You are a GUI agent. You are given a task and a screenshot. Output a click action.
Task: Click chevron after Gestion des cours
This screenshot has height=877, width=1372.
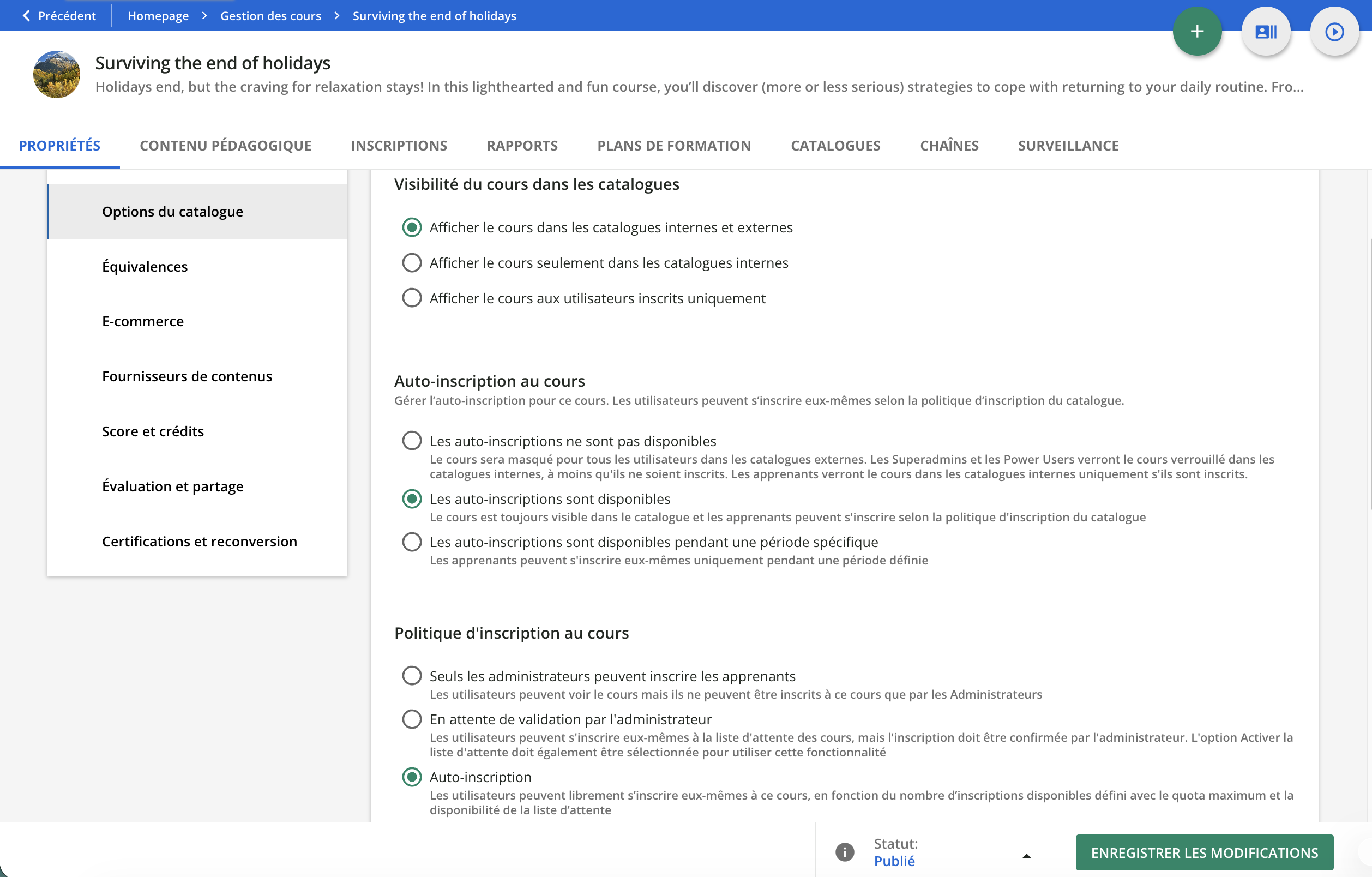[338, 16]
